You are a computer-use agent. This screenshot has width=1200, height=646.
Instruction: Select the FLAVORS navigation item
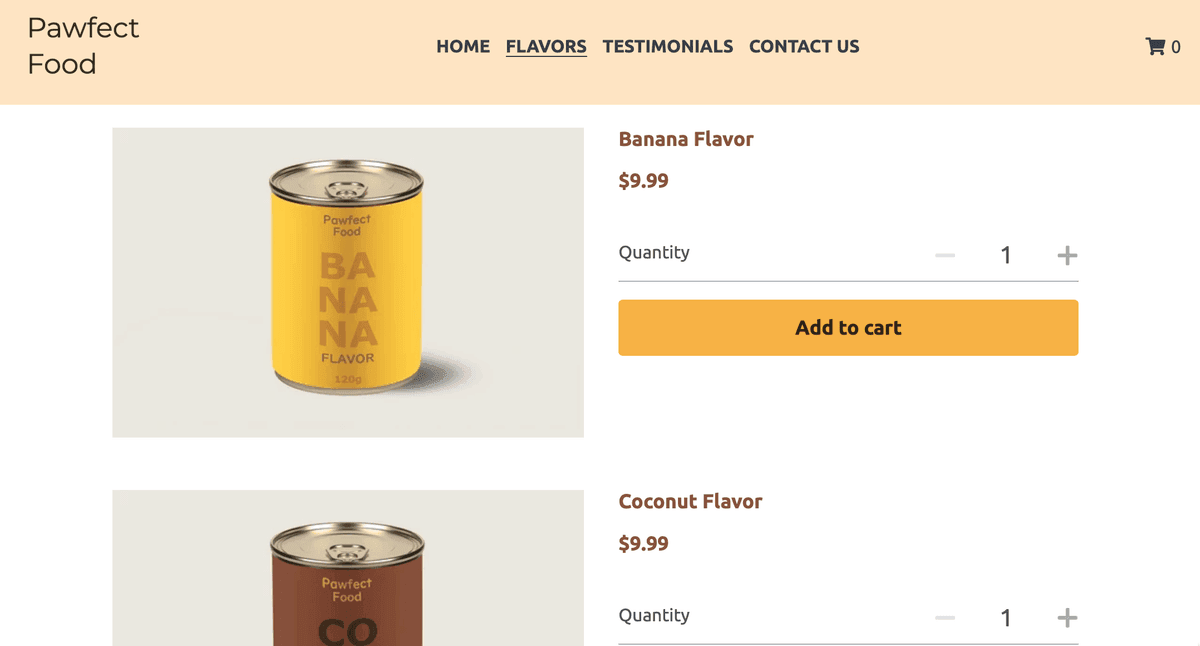point(546,46)
